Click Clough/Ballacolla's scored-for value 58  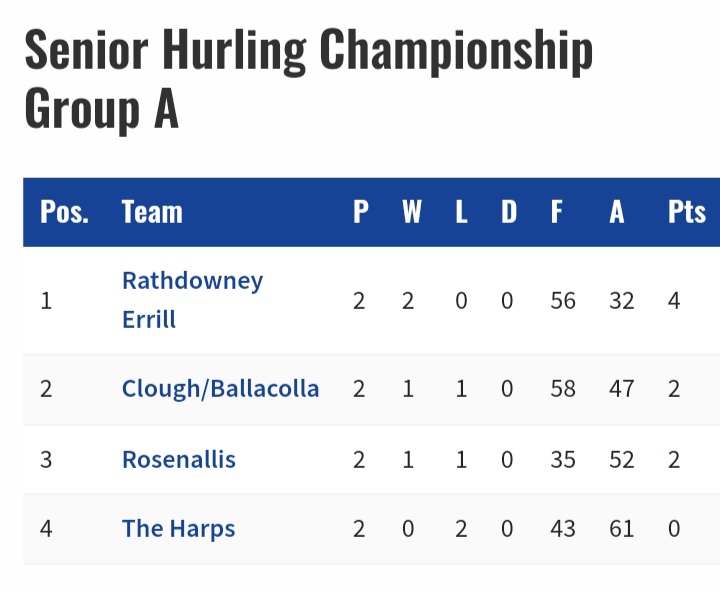(563, 389)
